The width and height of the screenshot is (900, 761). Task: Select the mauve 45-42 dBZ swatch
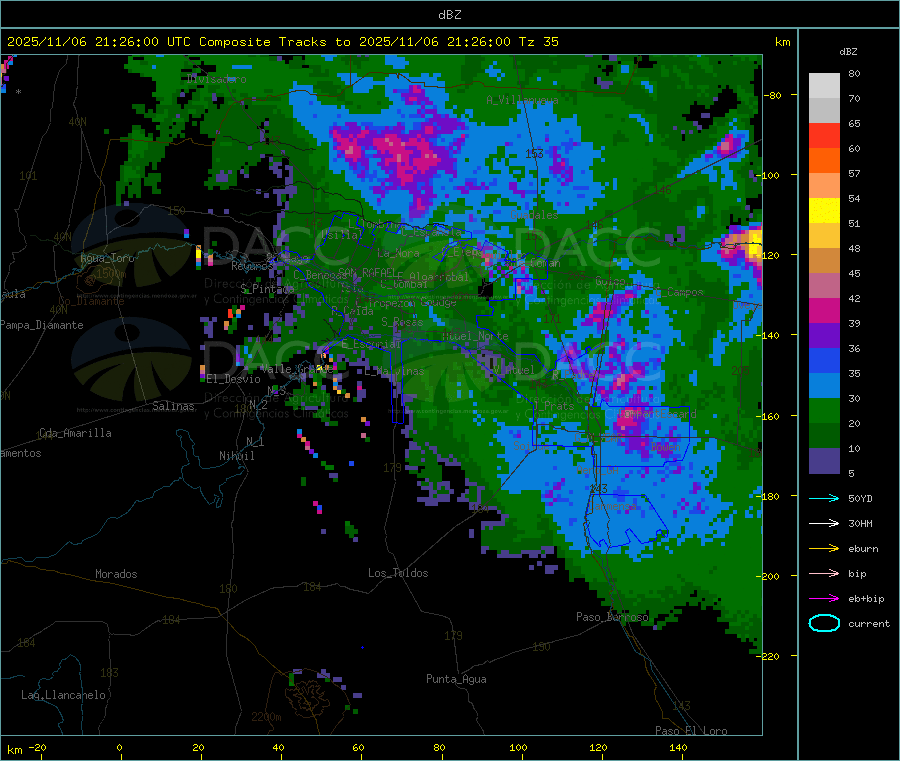pos(824,286)
